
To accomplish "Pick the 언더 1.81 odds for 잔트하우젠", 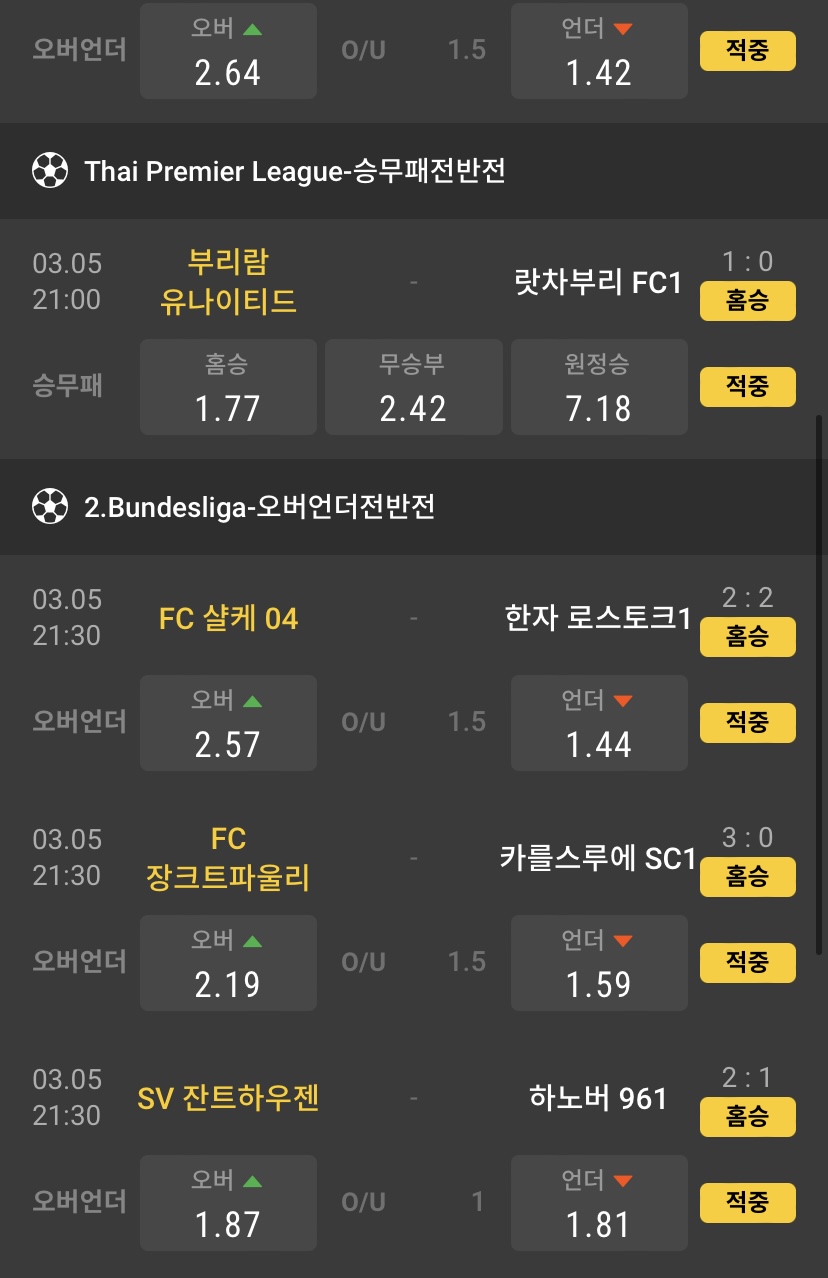I will point(599,1203).
